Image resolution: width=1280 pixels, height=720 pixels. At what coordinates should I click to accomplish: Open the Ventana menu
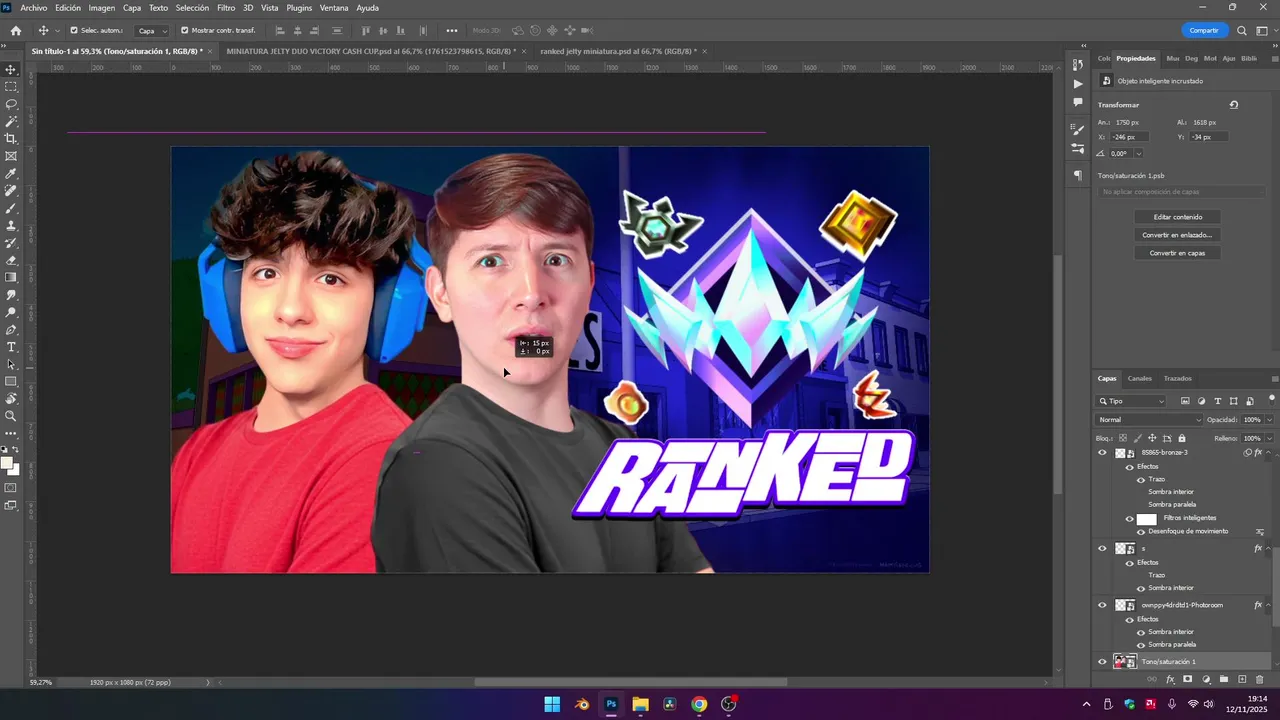point(334,8)
